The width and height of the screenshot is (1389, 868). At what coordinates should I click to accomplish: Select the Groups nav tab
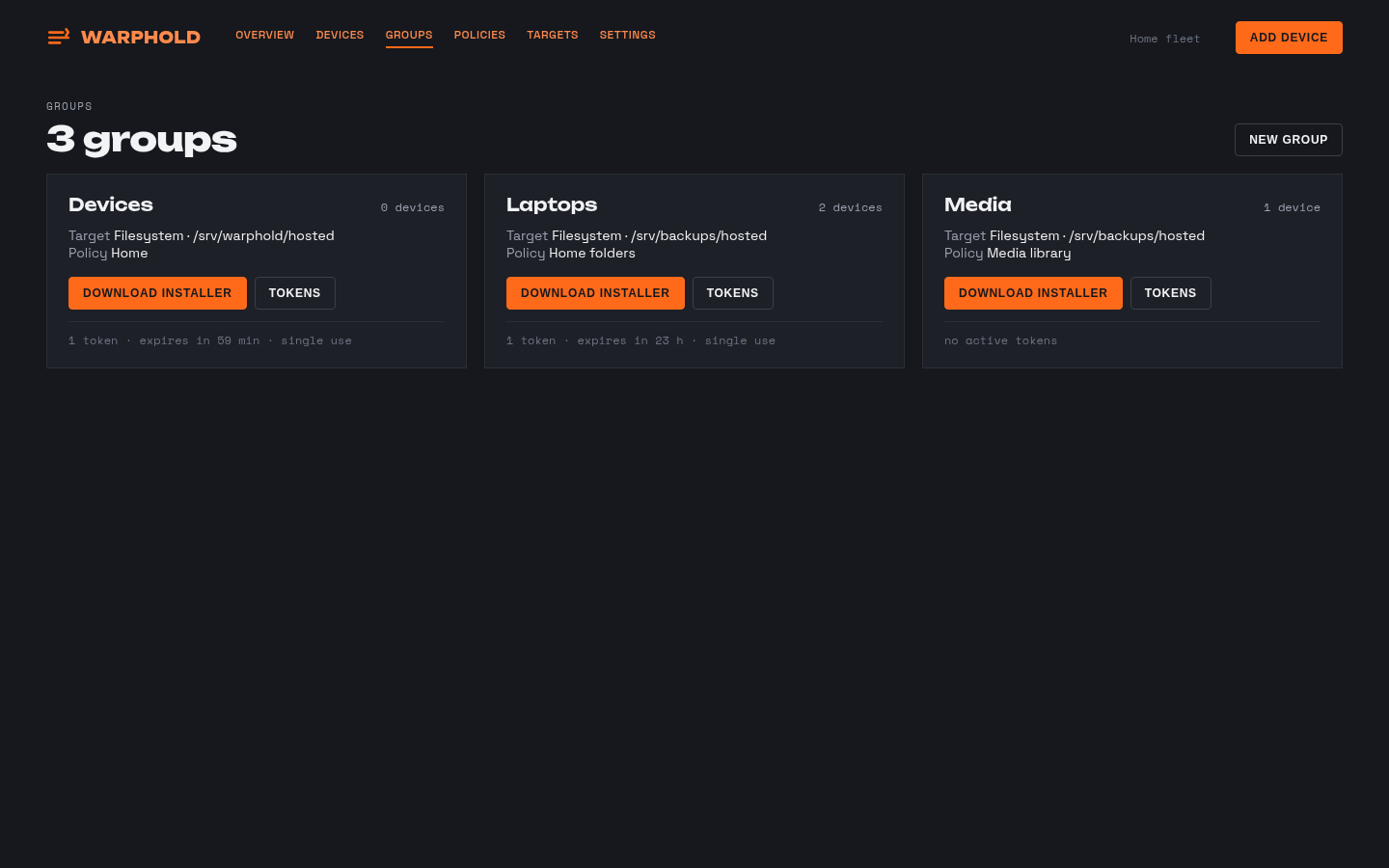[409, 35]
